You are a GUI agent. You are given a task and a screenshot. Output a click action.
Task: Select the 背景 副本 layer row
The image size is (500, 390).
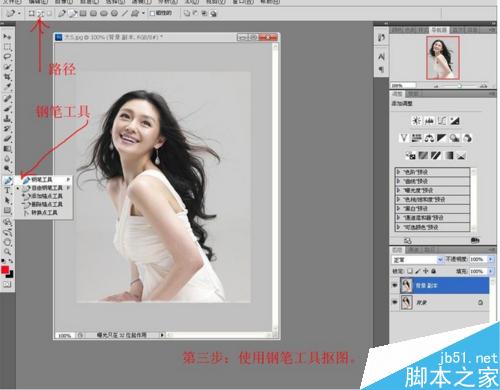440,285
